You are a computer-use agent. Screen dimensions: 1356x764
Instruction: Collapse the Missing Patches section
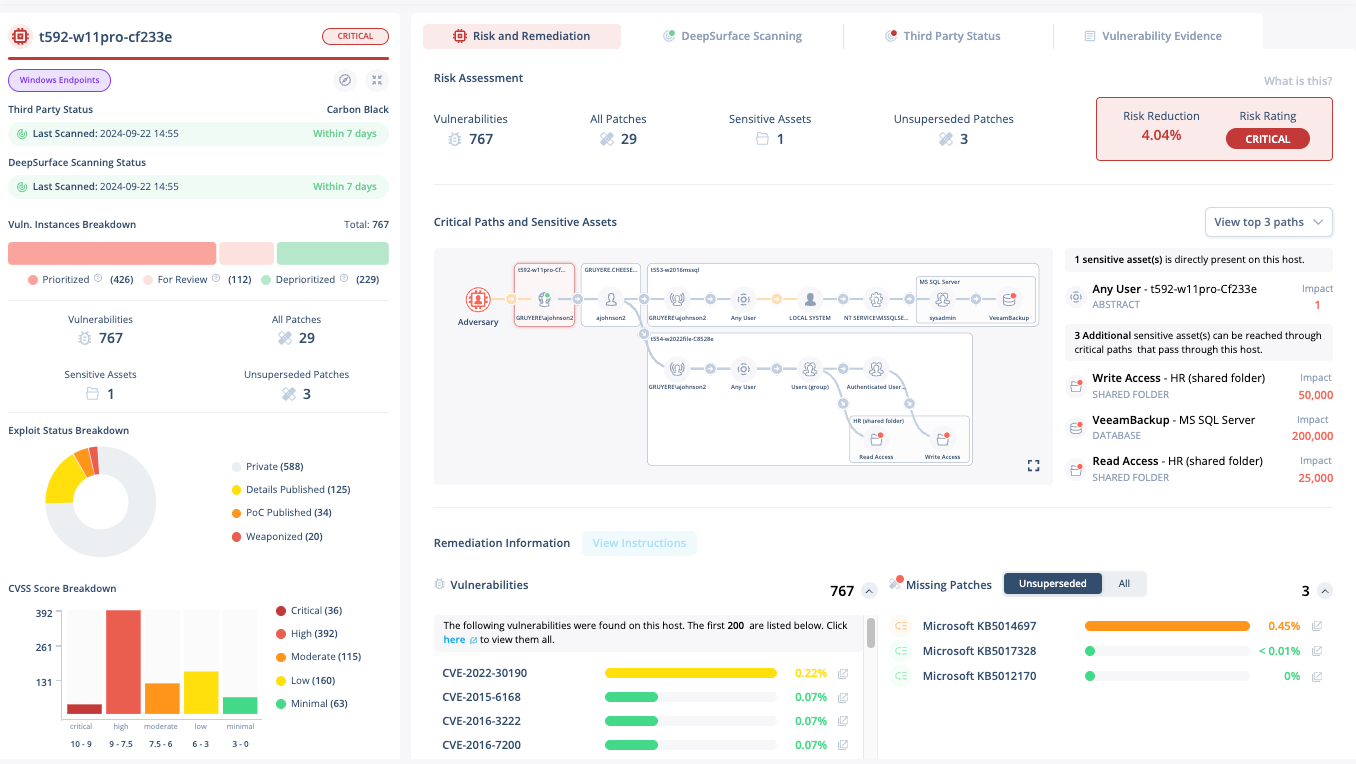point(1325,591)
